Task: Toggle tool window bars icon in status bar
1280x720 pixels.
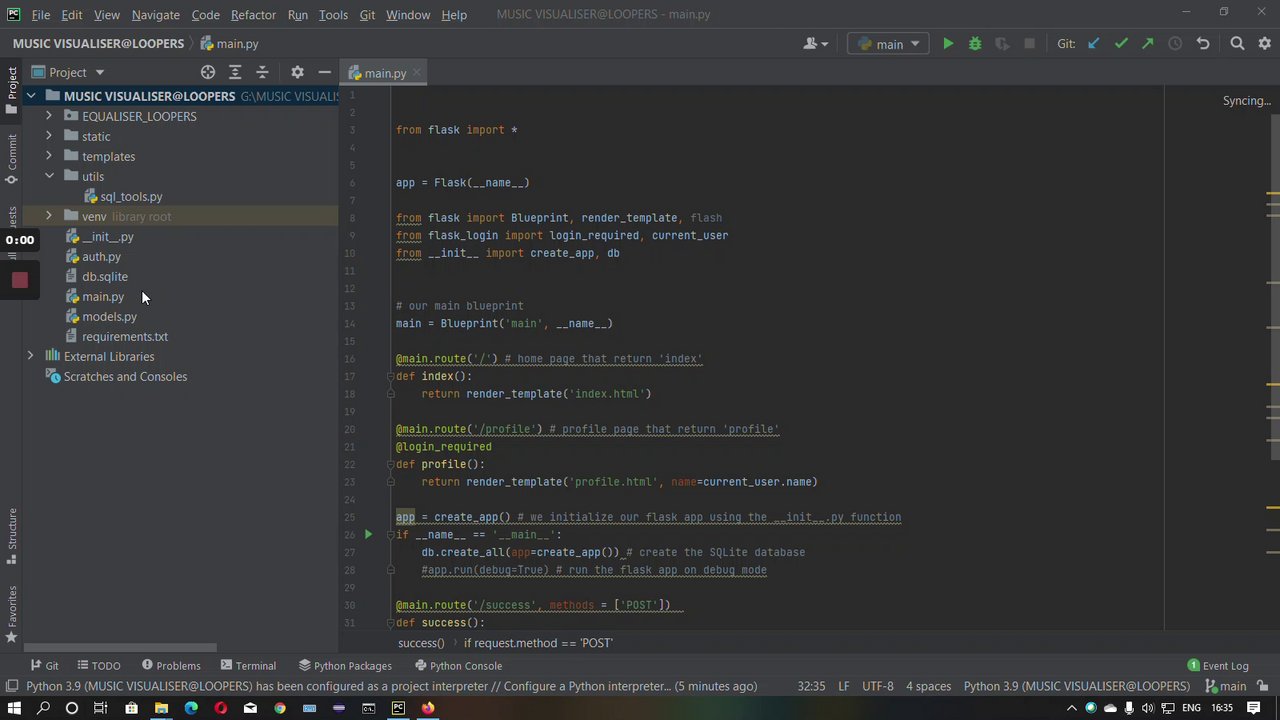Action: [12, 686]
